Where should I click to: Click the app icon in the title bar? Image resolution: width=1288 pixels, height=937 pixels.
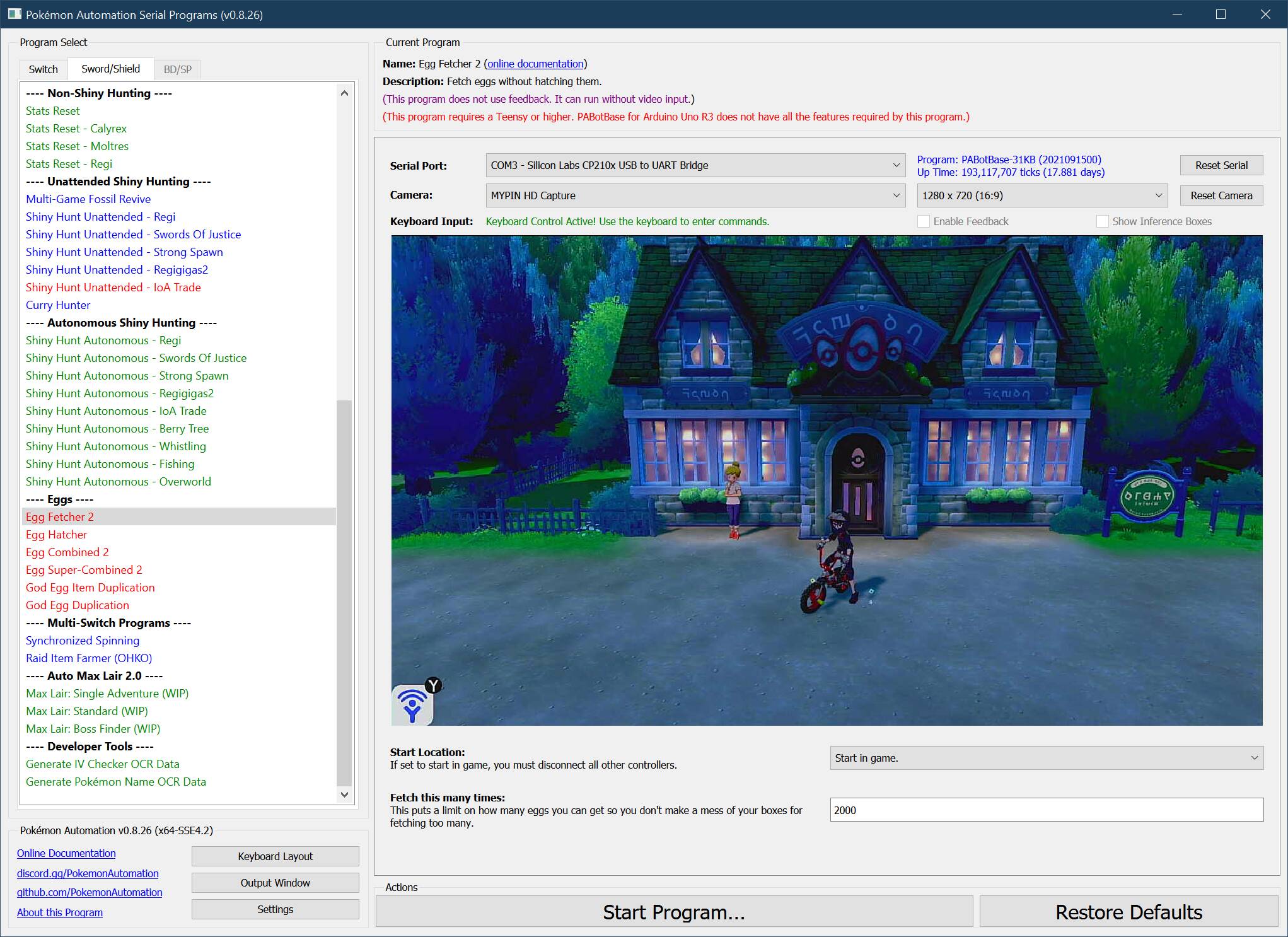pyautogui.click(x=15, y=14)
